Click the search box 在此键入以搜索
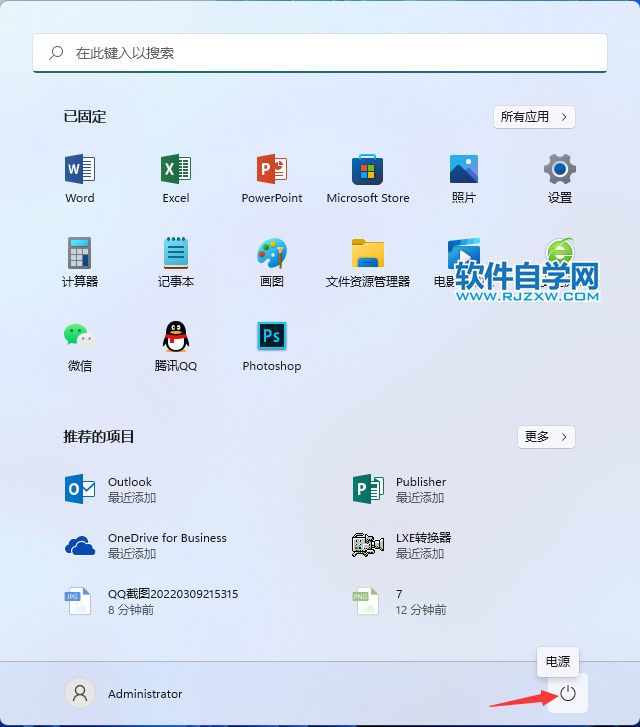 pyautogui.click(x=320, y=53)
